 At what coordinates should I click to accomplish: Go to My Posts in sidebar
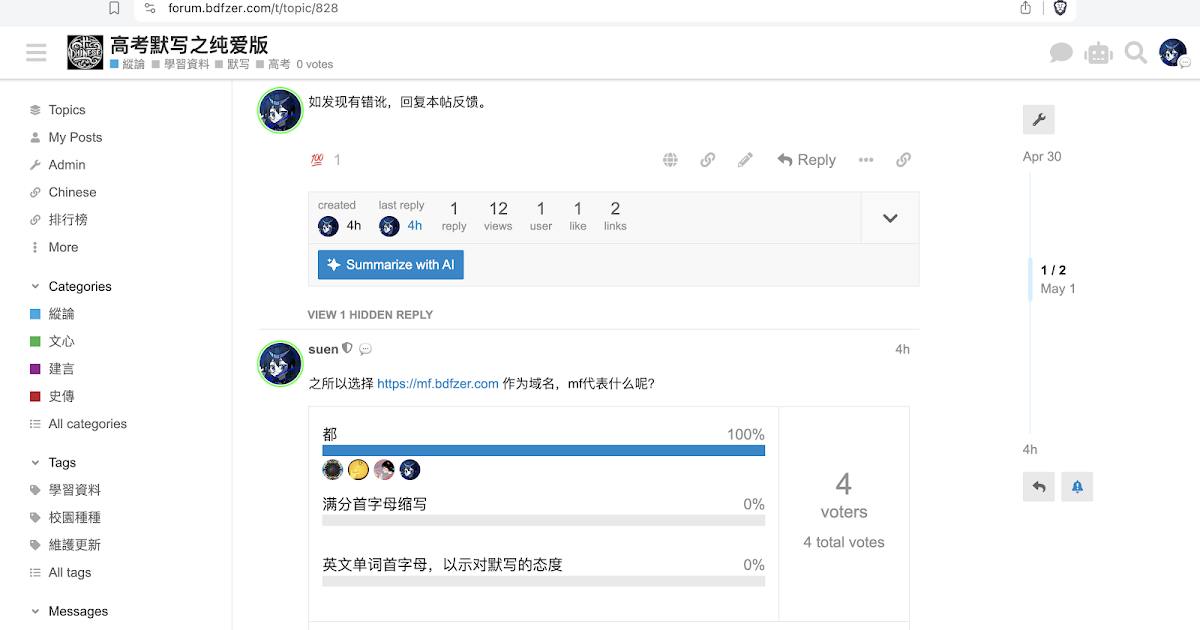coord(75,137)
